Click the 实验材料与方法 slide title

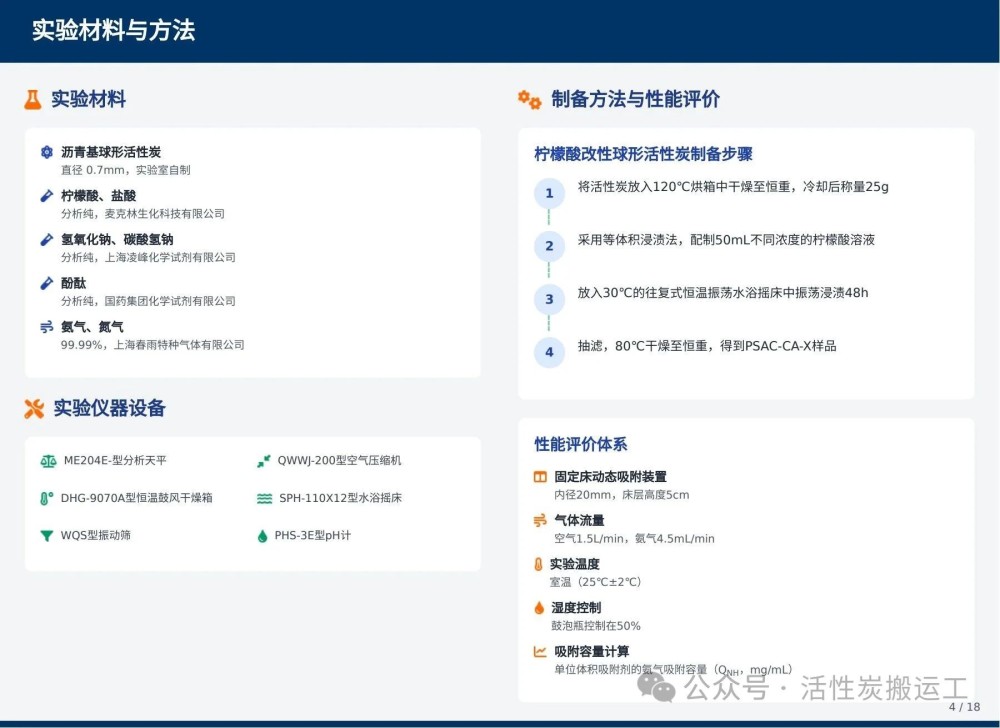click(113, 31)
